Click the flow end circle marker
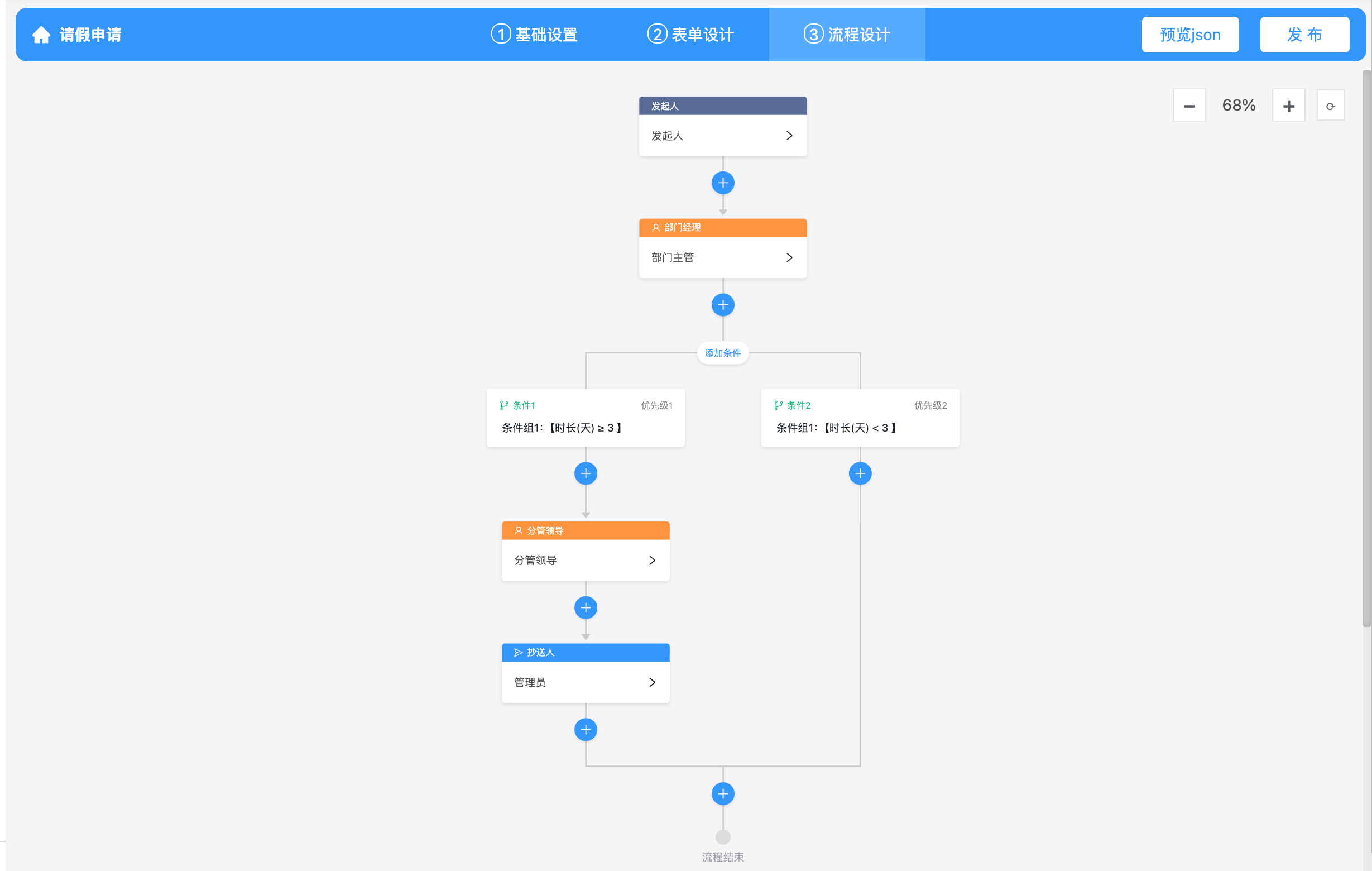Image resolution: width=1372 pixels, height=871 pixels. 722,837
